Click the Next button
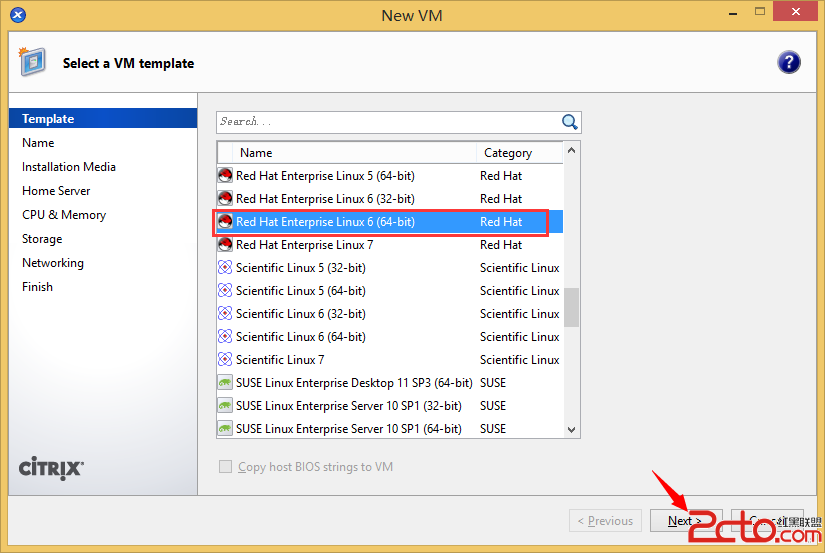Viewport: 825px width, 553px height. (686, 520)
